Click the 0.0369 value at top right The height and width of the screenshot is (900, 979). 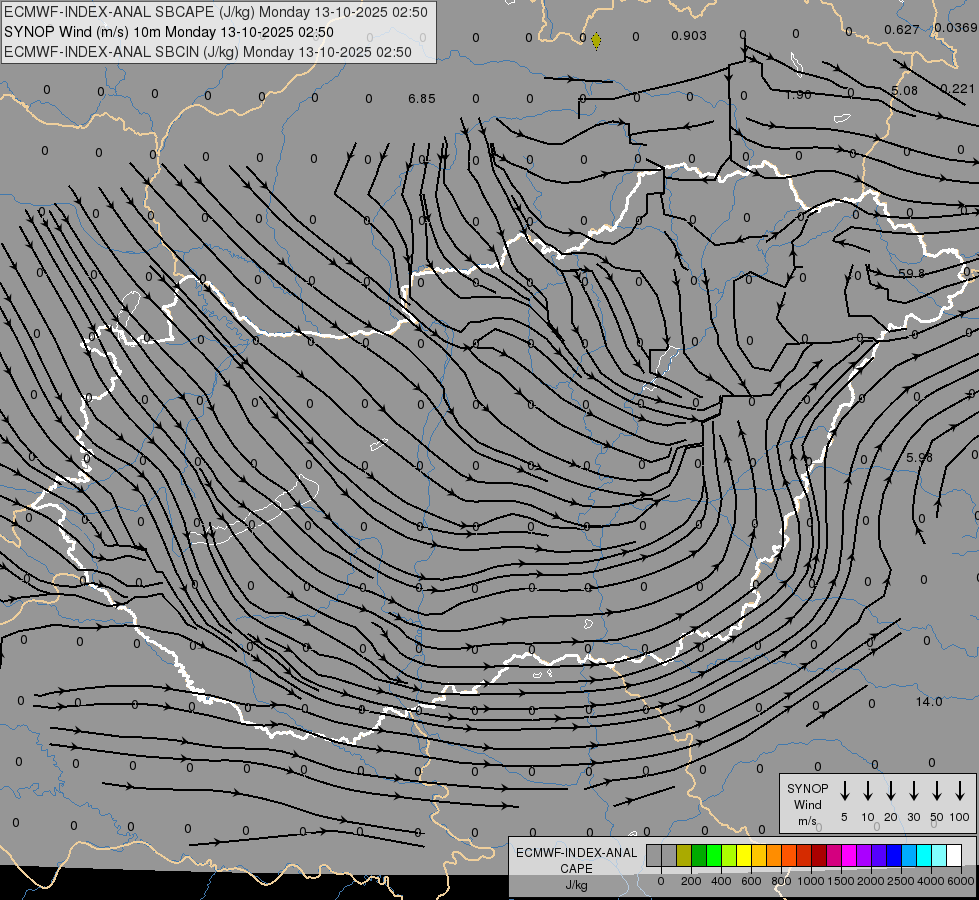pos(956,27)
